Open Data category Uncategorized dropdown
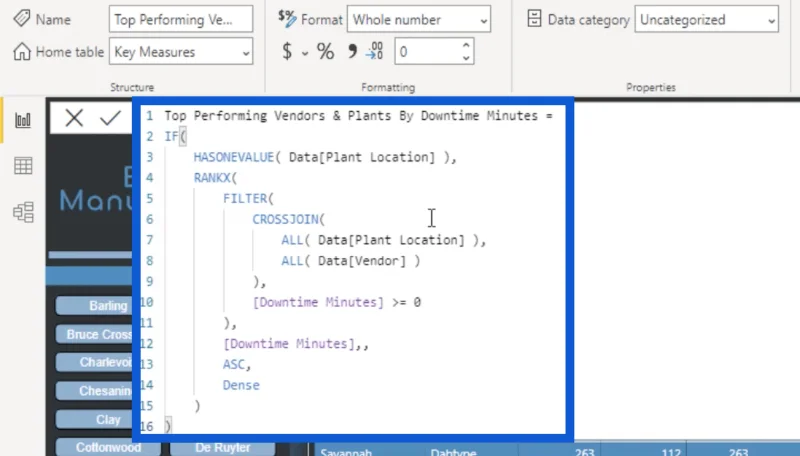This screenshot has width=800, height=456. [x=707, y=19]
